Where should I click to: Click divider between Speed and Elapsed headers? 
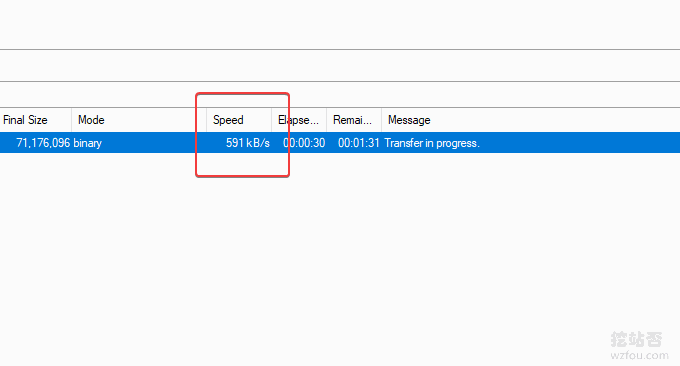271,120
